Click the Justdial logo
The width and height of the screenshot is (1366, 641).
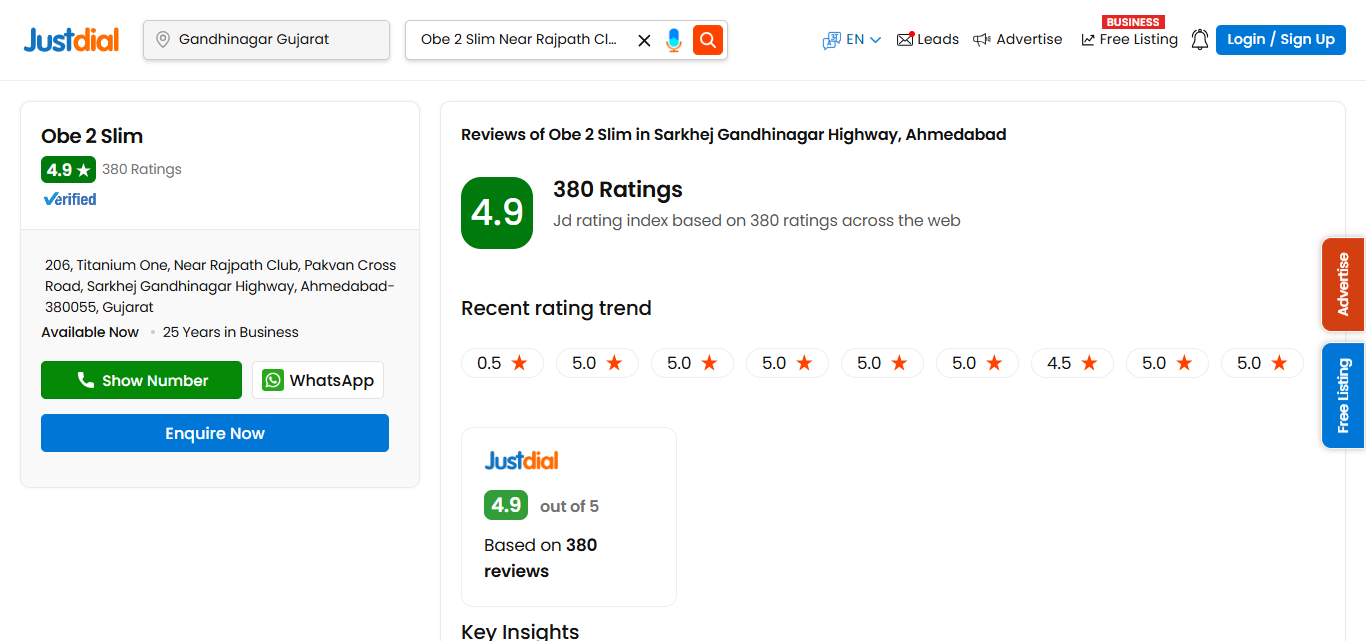tap(70, 39)
